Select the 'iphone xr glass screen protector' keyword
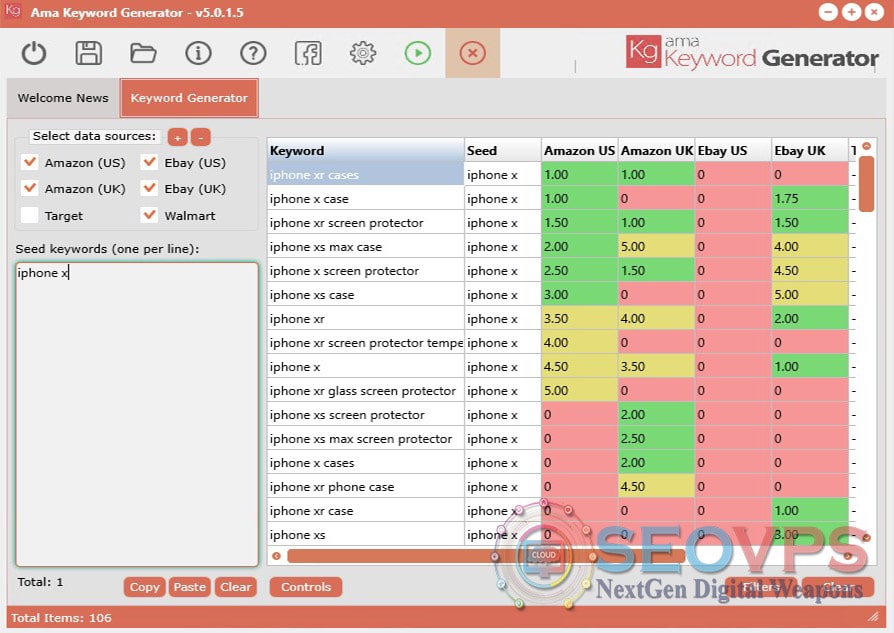This screenshot has height=633, width=894. pyautogui.click(x=365, y=391)
